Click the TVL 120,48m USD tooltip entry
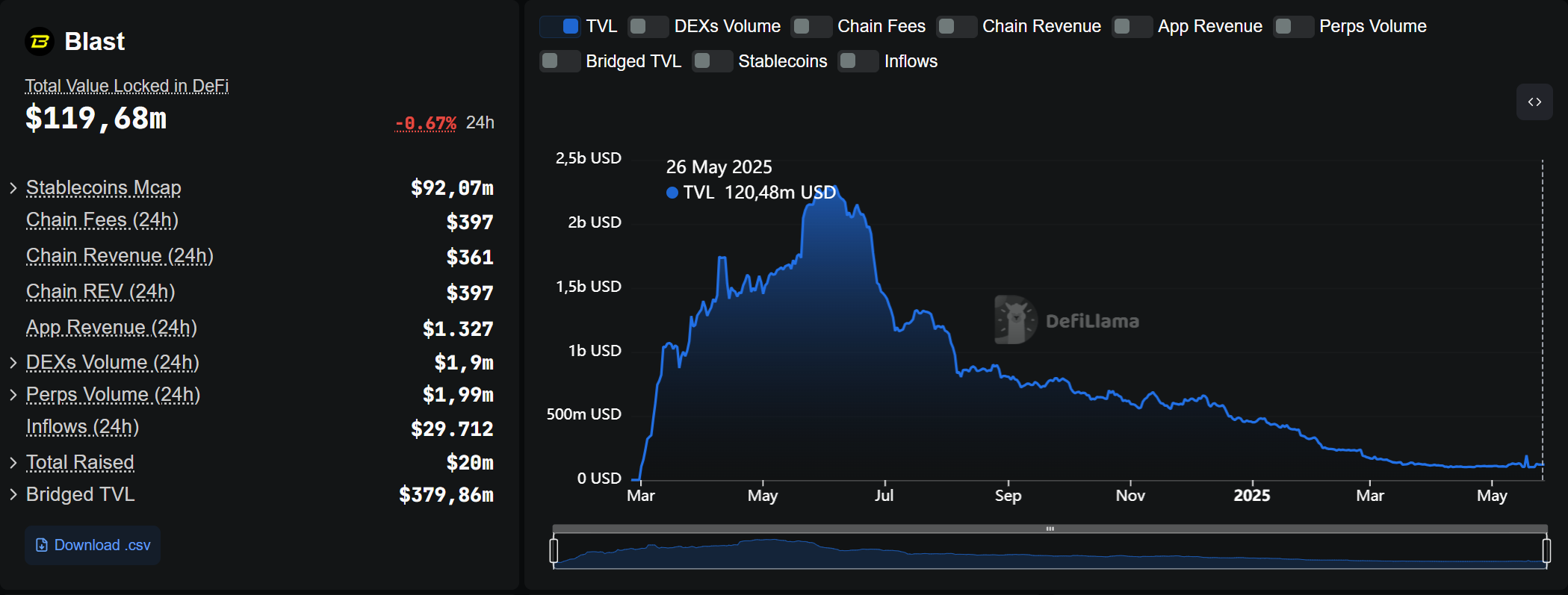Screen dimensions: 1568x595 click(x=751, y=193)
